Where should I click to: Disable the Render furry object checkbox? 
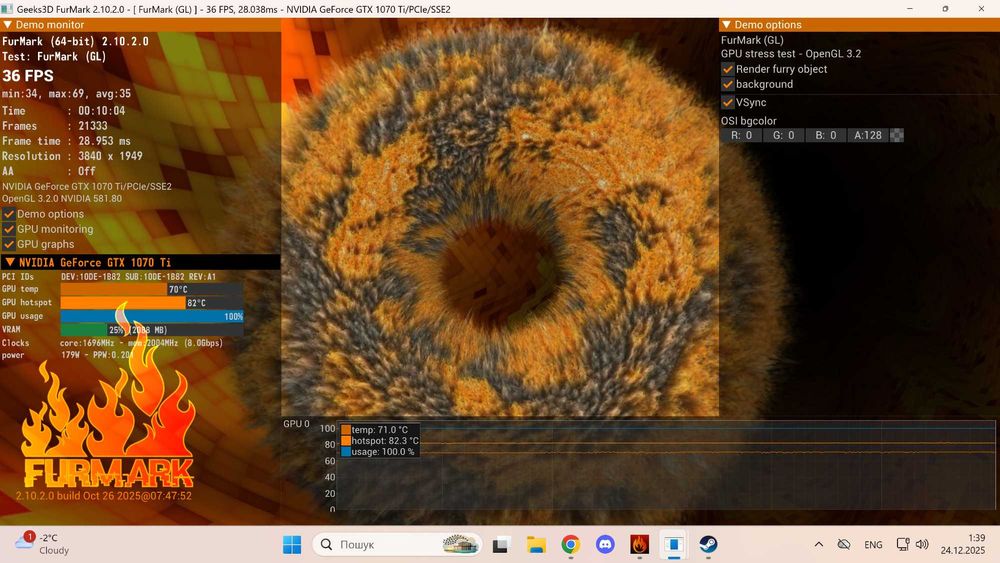point(728,69)
